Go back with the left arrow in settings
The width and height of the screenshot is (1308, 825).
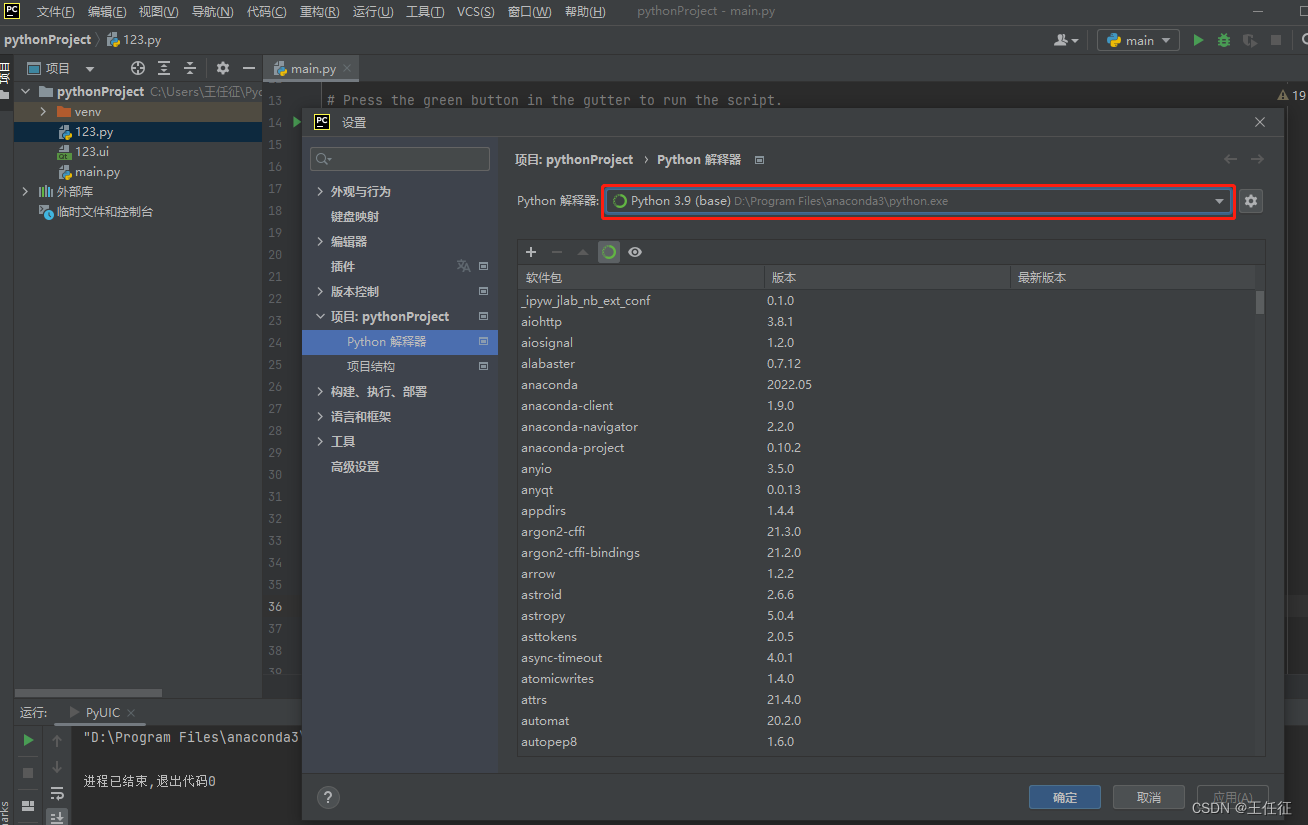pos(1231,159)
